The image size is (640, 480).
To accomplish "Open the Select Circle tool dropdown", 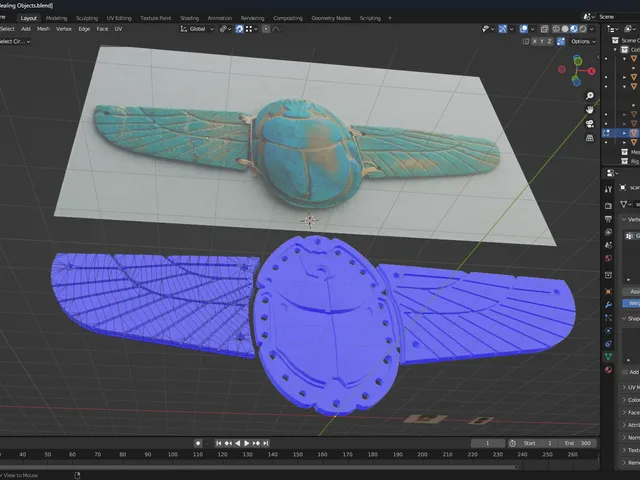I will [x=15, y=41].
